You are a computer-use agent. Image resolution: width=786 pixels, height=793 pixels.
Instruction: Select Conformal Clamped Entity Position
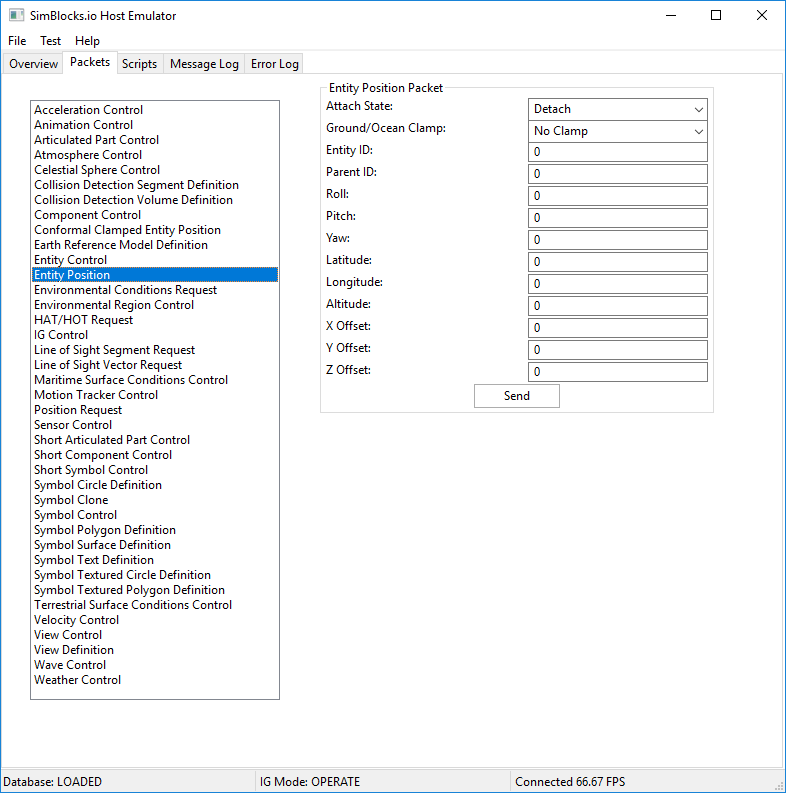[155, 230]
